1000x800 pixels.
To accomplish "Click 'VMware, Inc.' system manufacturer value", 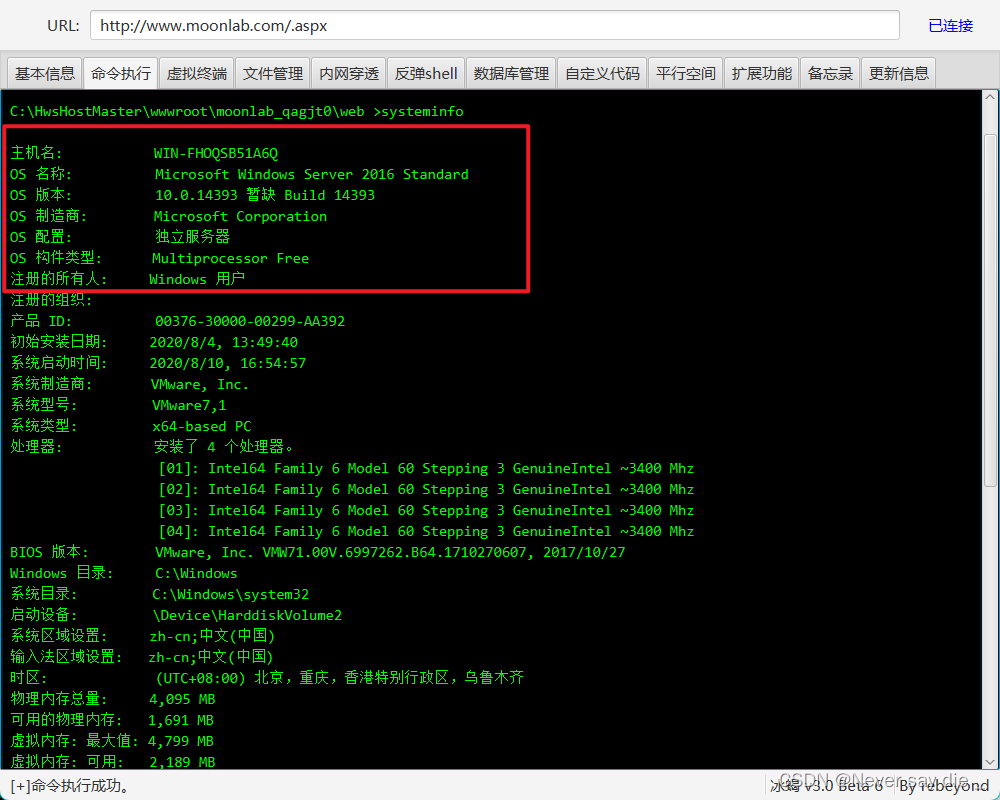I will pyautogui.click(x=200, y=384).
